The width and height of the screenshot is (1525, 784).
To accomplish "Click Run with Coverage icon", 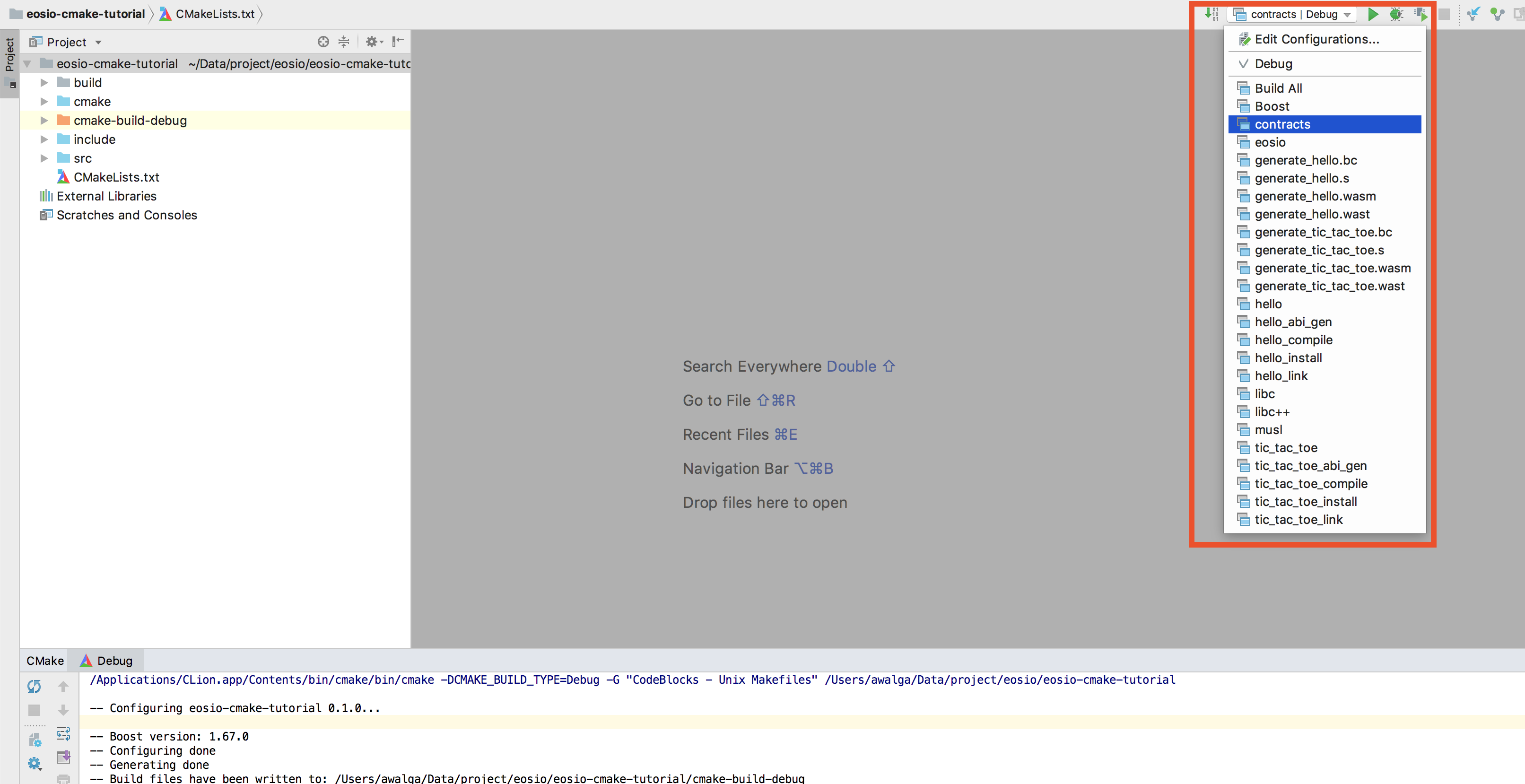I will (1420, 14).
